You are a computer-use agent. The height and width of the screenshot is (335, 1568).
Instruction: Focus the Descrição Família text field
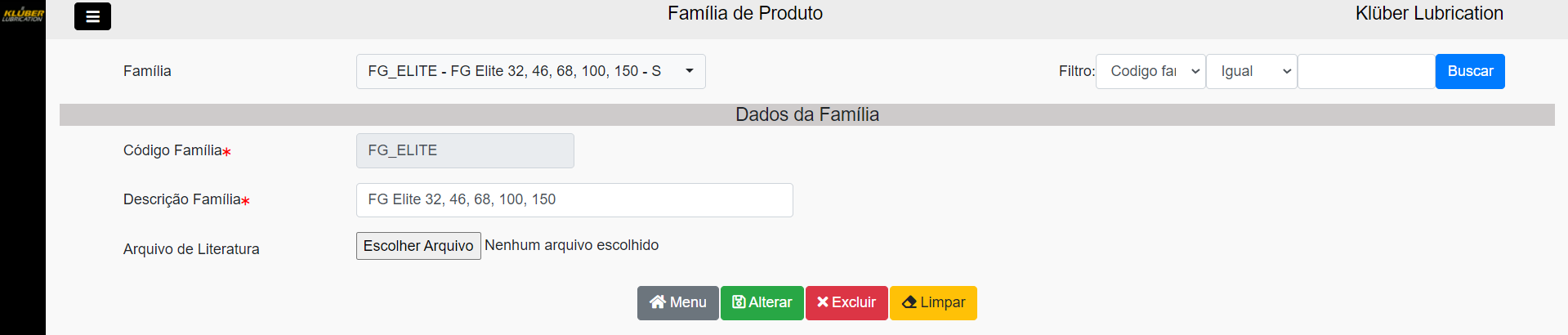click(574, 200)
